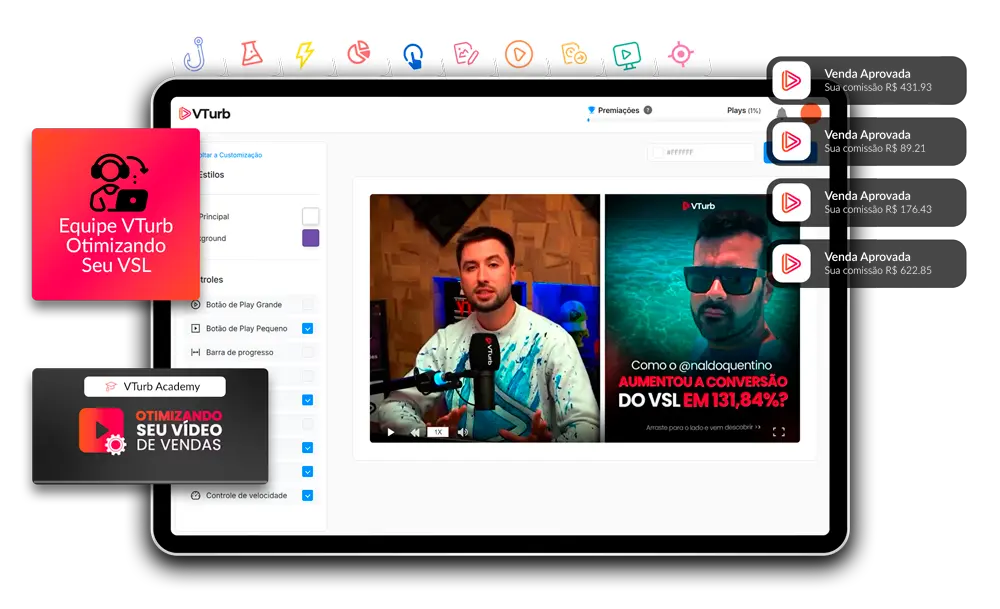
Task: Enable the Botão de Play Grande checkbox
Action: click(x=307, y=304)
